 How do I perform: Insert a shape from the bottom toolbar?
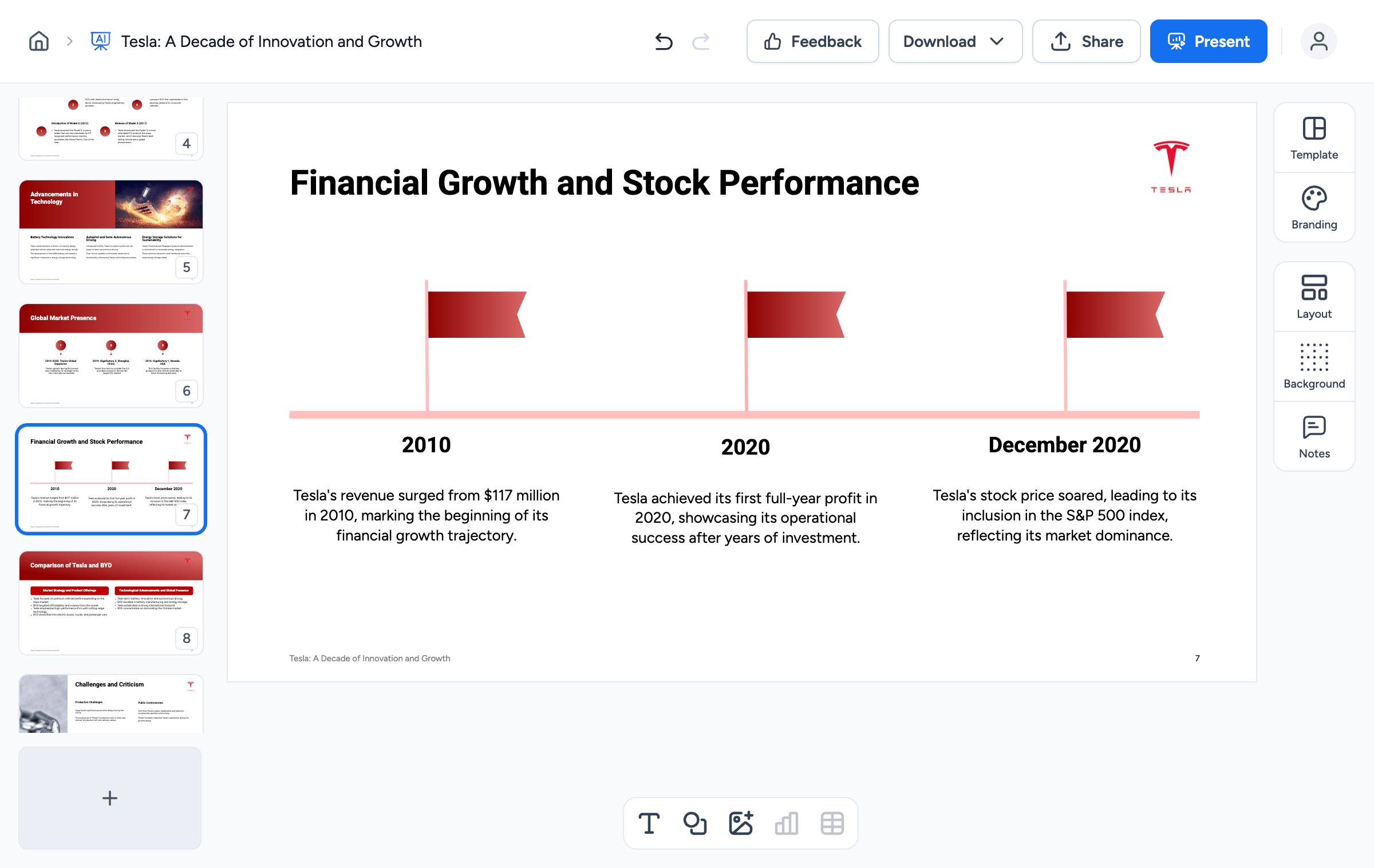[x=694, y=823]
